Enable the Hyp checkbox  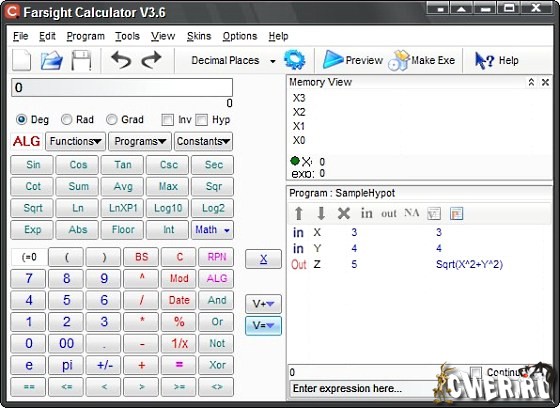(x=201, y=120)
